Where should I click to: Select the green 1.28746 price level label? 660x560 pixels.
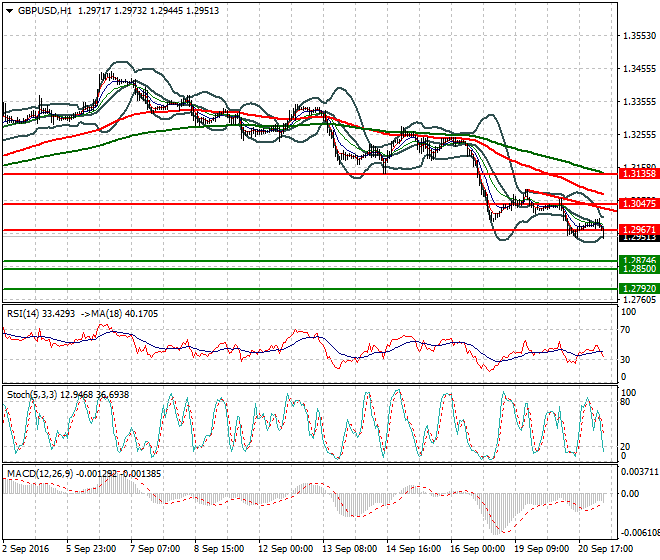[x=639, y=260]
